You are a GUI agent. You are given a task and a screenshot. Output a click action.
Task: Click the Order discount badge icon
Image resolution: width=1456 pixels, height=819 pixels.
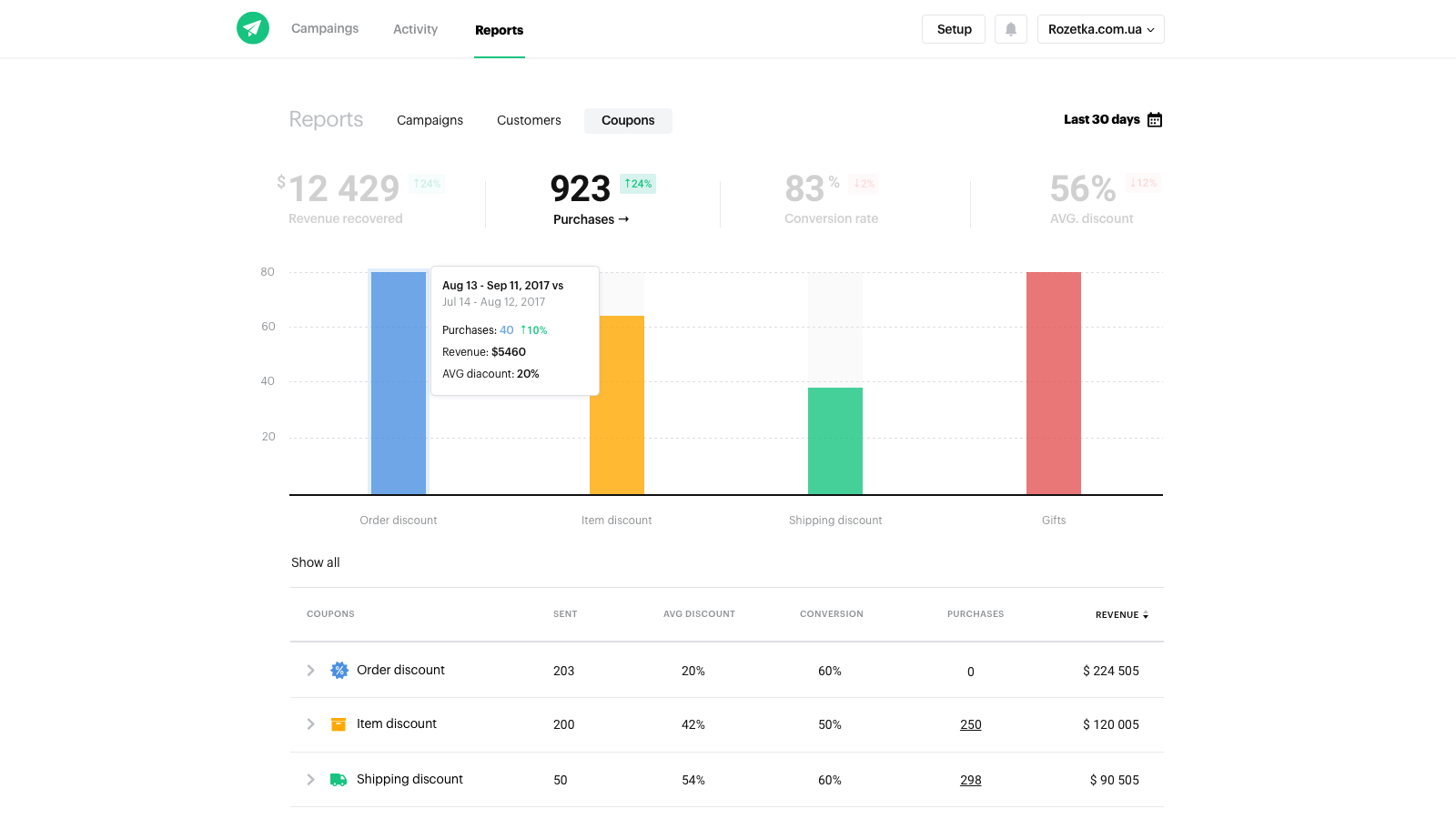(339, 671)
